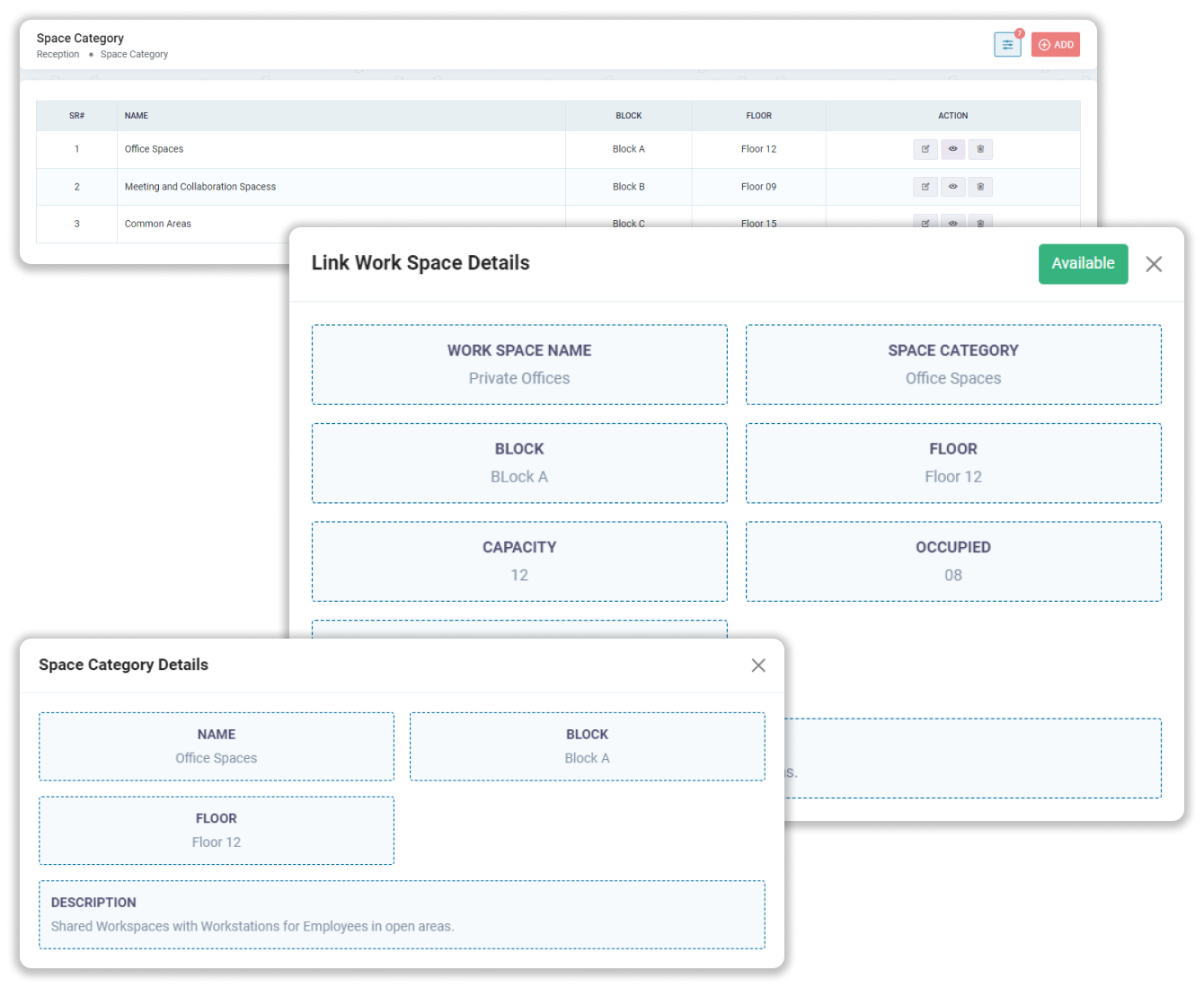
Task: Open the Reception breadcrumb link
Action: point(58,54)
